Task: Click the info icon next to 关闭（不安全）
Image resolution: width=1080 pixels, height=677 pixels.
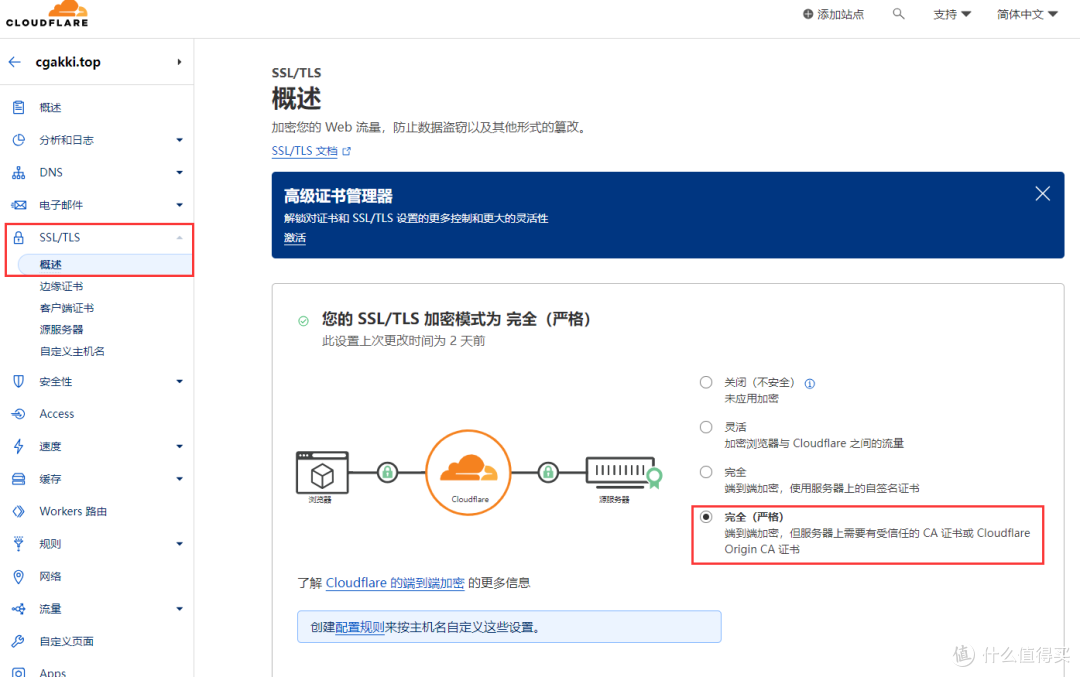Action: point(810,384)
